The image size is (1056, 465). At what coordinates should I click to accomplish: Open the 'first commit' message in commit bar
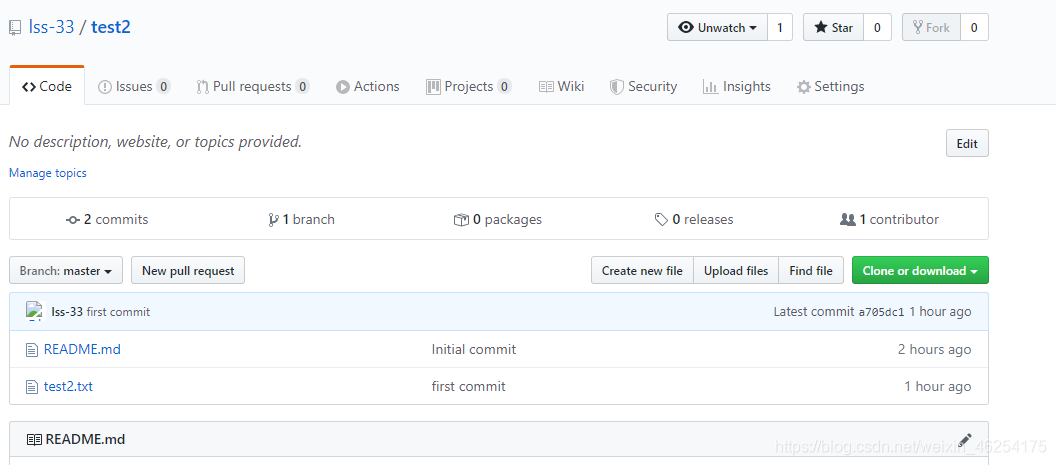pos(119,312)
